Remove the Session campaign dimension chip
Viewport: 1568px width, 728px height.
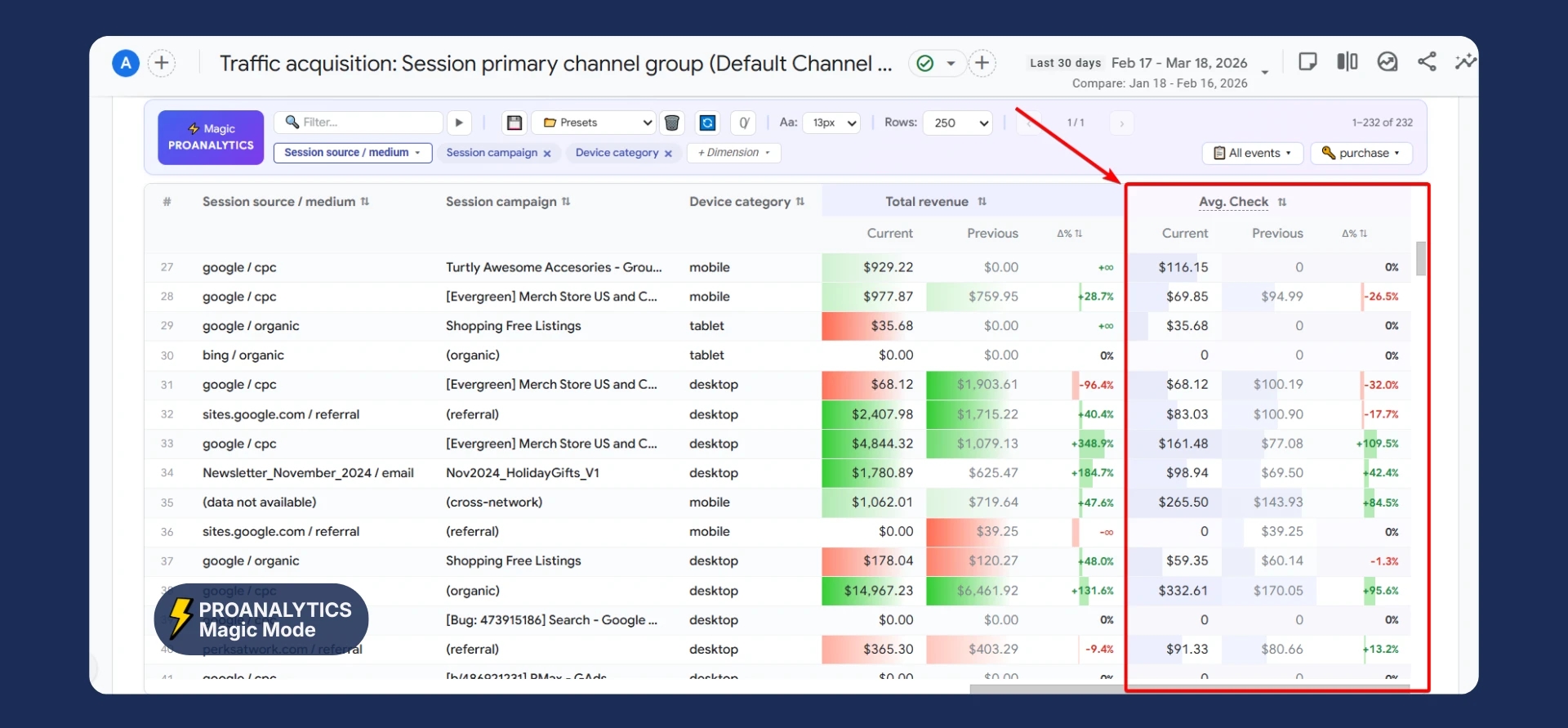tap(547, 154)
